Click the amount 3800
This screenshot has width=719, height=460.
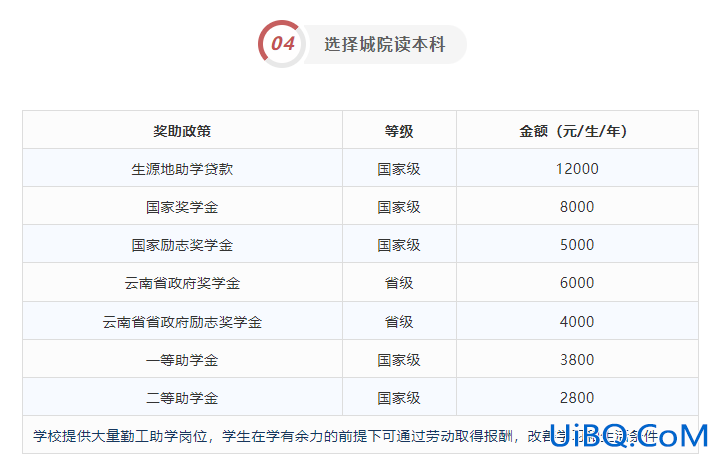pyautogui.click(x=577, y=360)
